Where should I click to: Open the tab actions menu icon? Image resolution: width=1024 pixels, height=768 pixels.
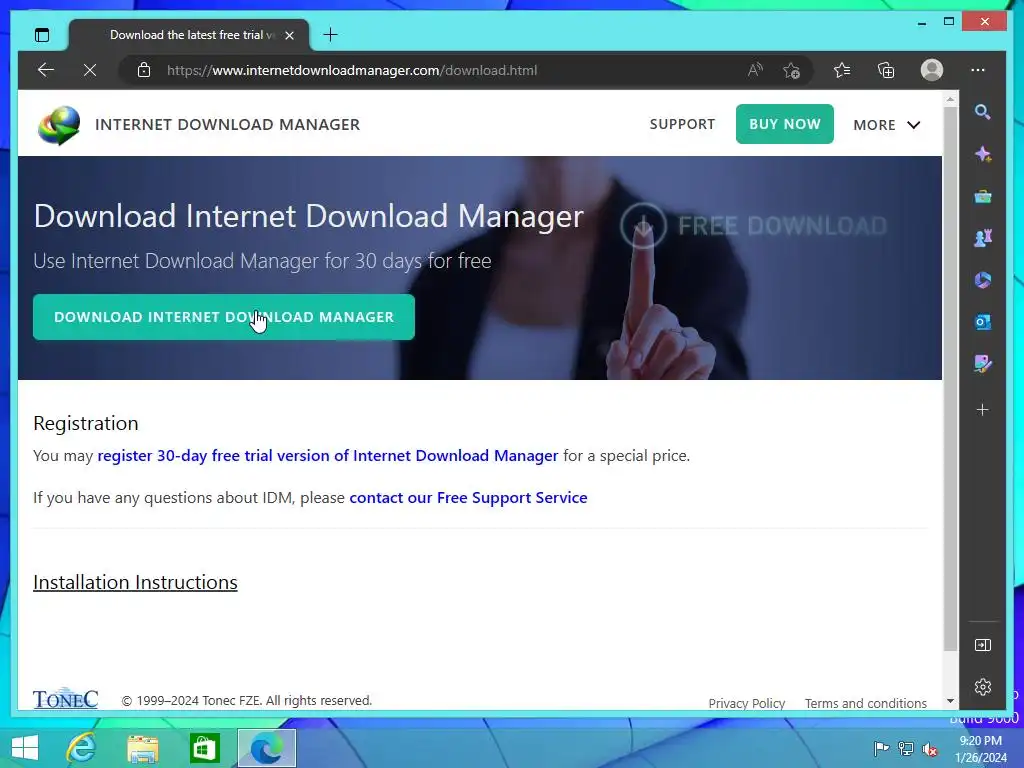pos(42,35)
